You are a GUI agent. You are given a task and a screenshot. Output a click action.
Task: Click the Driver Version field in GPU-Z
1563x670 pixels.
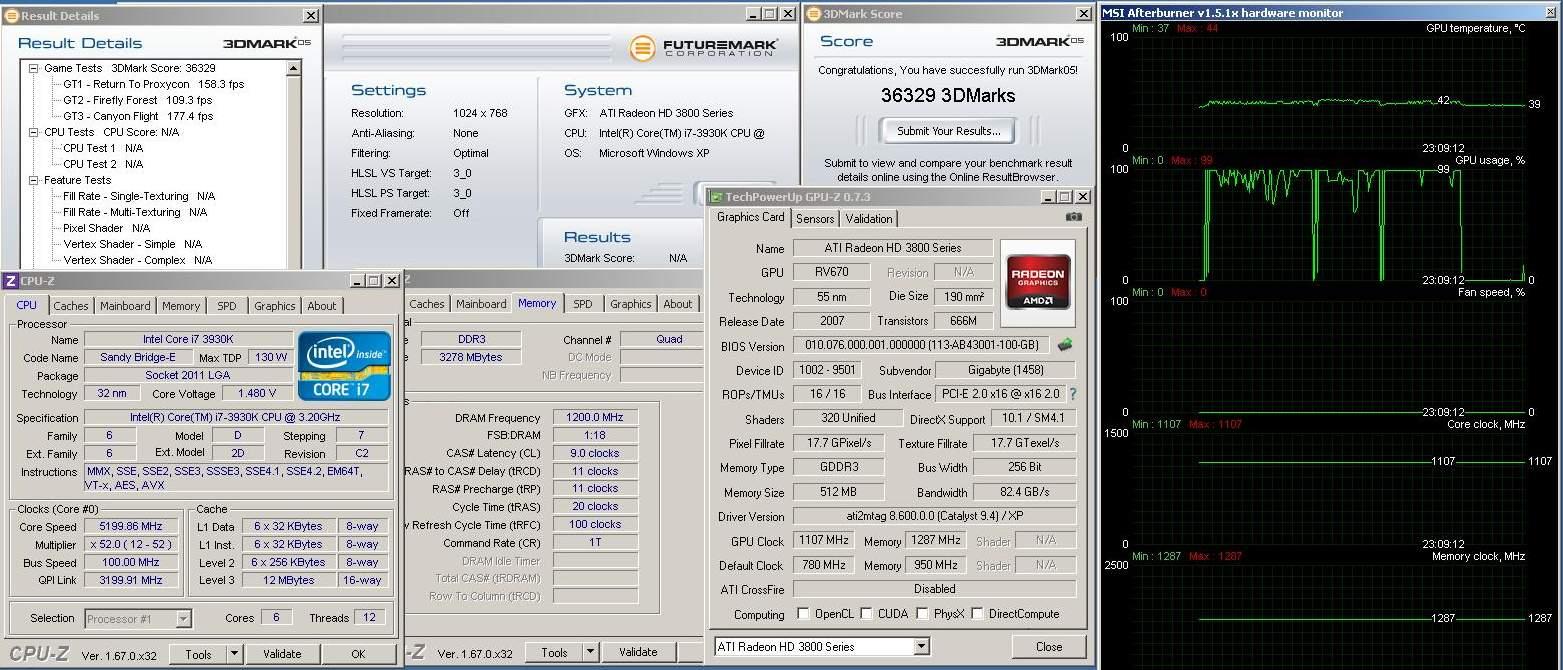[x=934, y=517]
